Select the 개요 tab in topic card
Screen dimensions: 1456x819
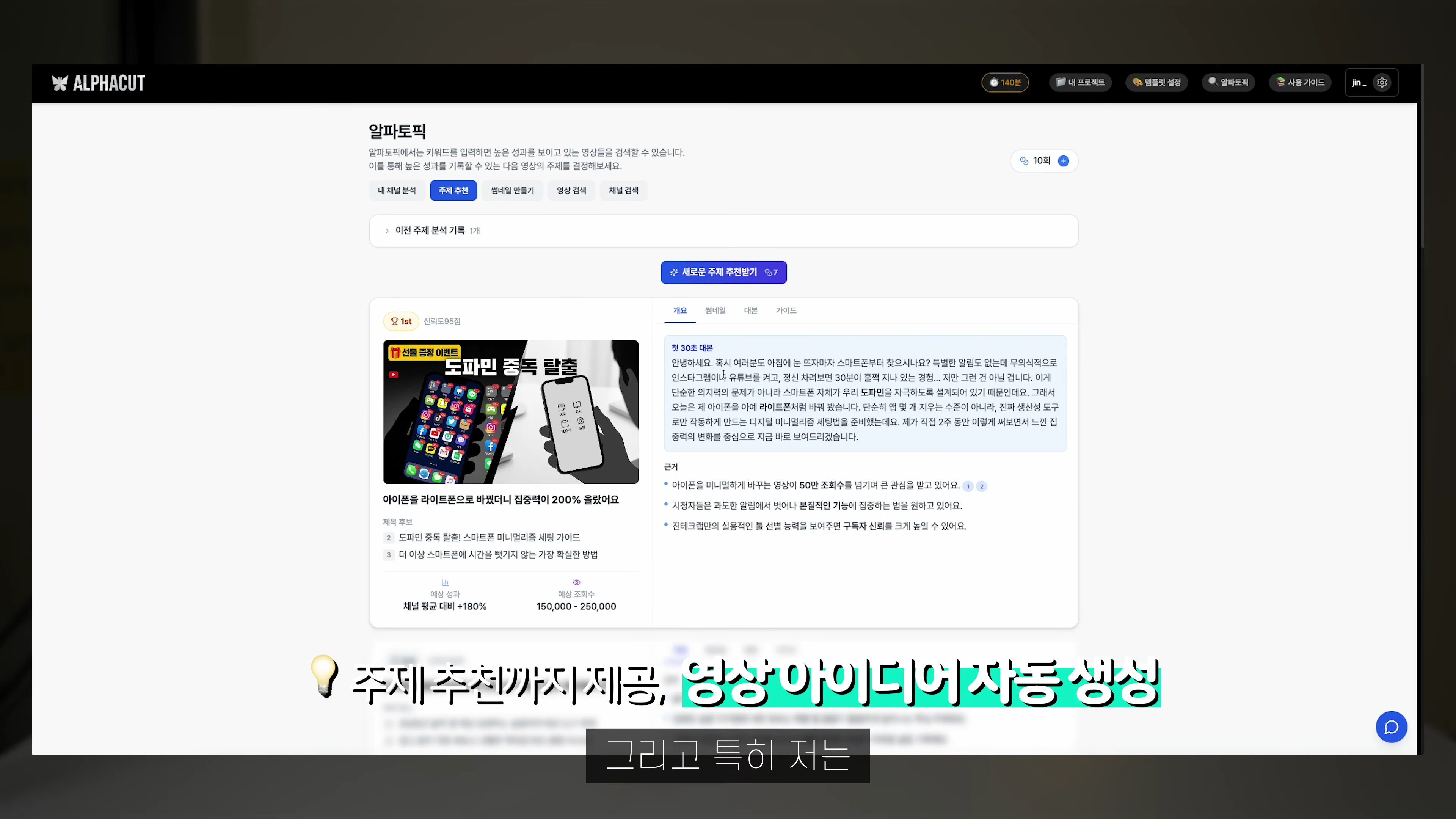(680, 310)
